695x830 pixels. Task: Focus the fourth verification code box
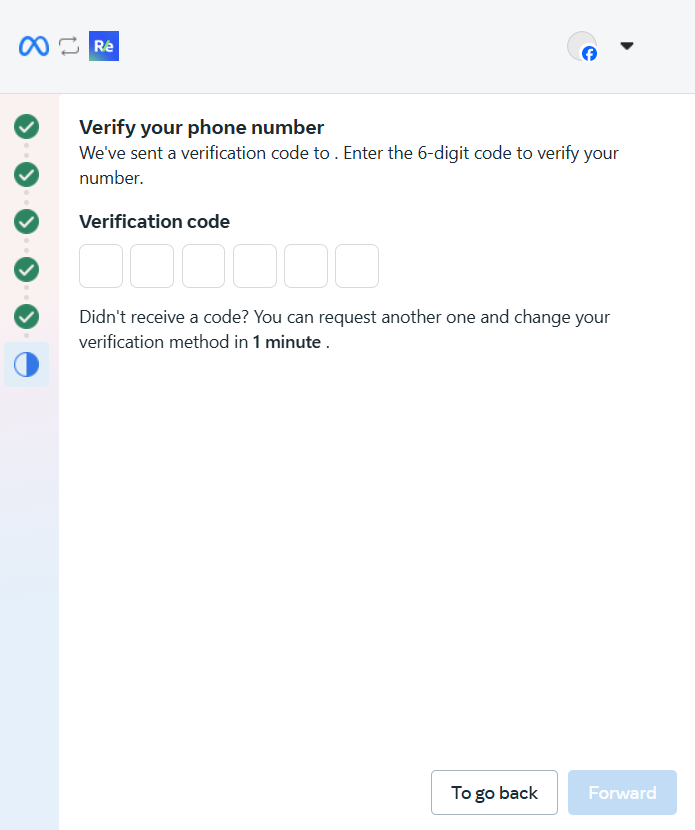(x=255, y=266)
